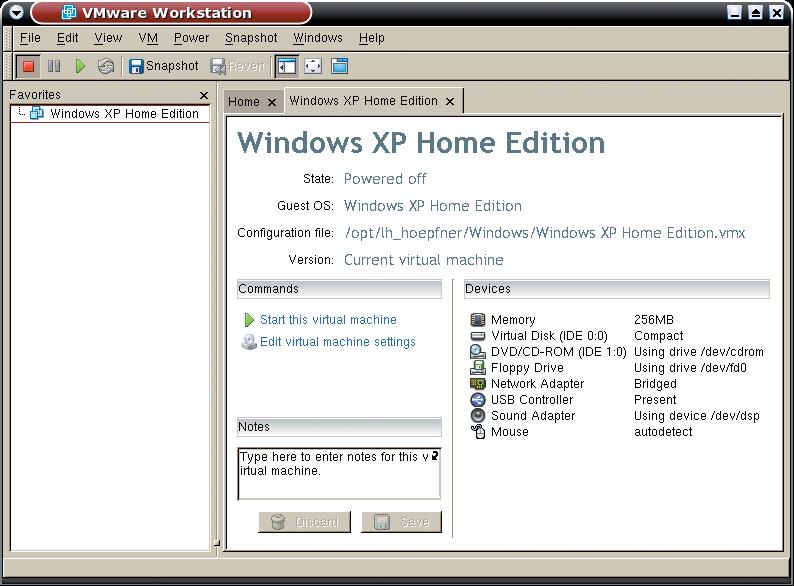Click the VMware Workstation title bar icon
The width and height of the screenshot is (794, 586).
tap(68, 12)
